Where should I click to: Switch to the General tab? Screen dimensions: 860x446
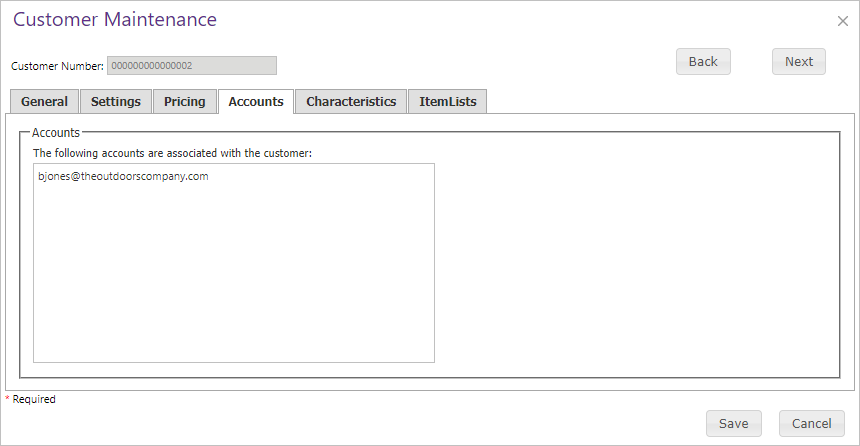44,101
